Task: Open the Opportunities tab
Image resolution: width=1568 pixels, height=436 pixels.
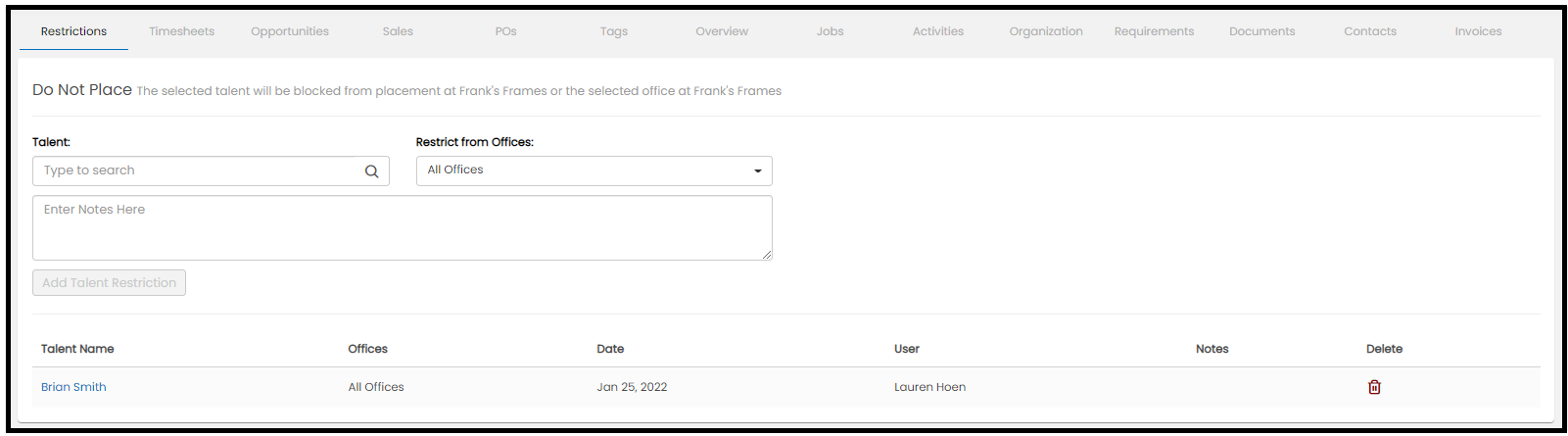Action: (x=290, y=31)
